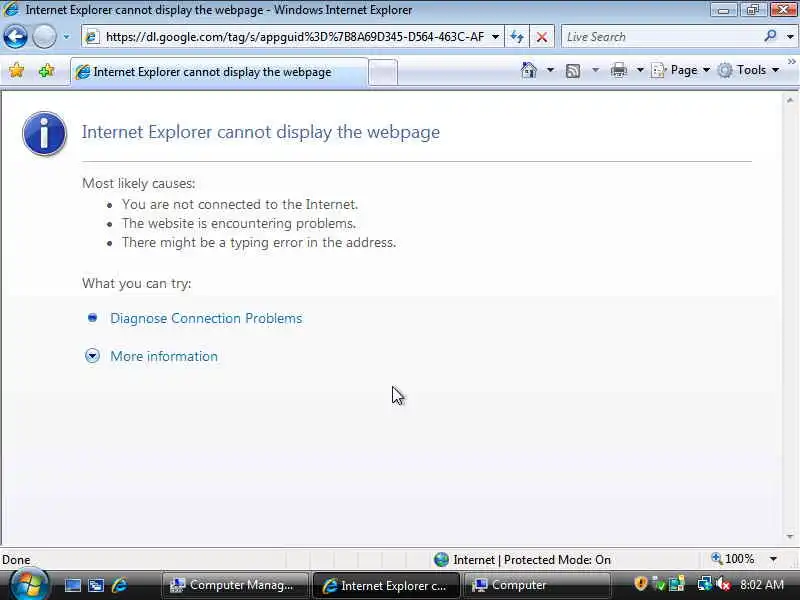Click the scroll up arrow

[790, 101]
